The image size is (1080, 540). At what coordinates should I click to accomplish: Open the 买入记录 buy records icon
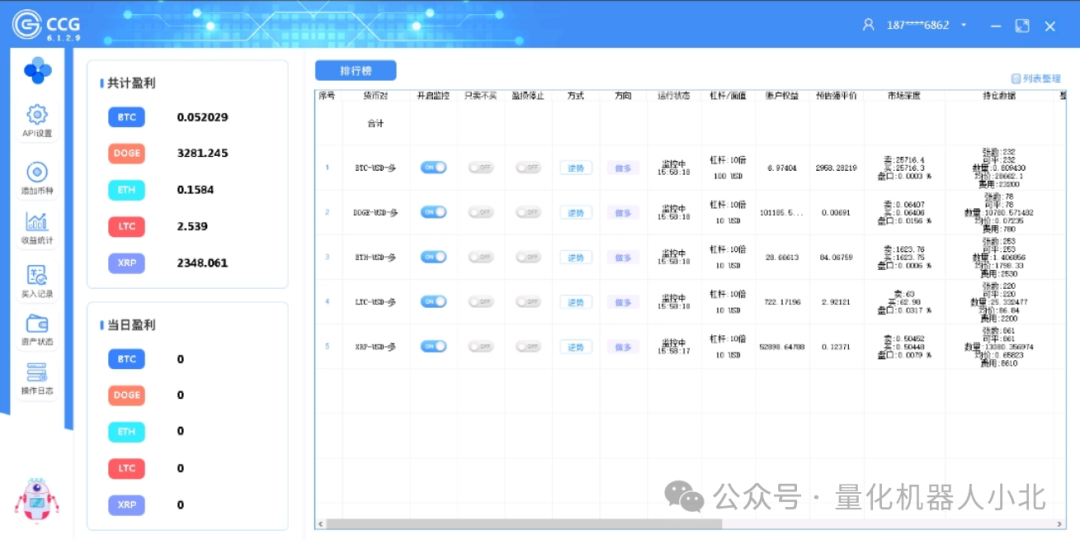(x=37, y=275)
